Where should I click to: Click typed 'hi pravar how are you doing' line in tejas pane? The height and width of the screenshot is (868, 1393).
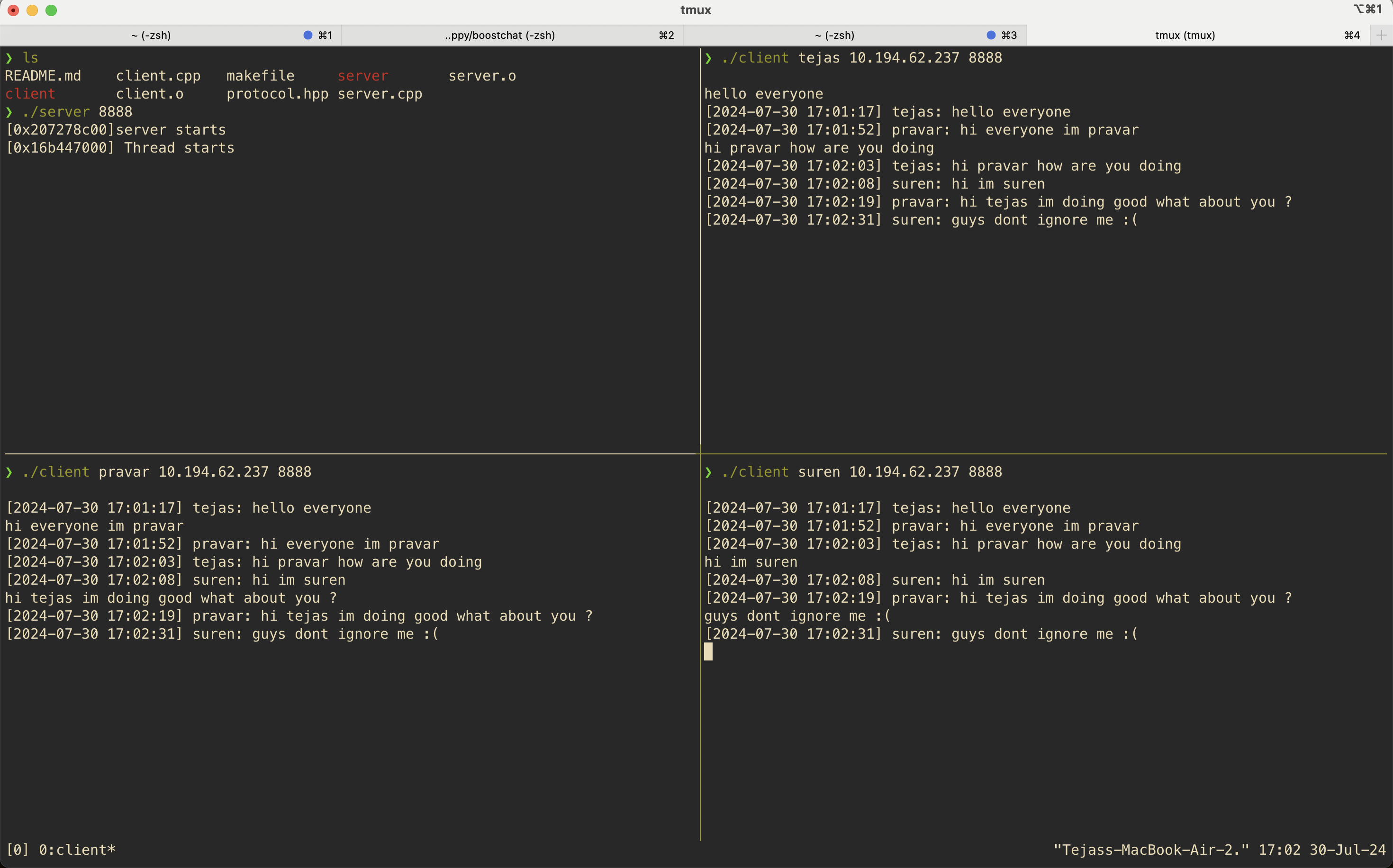tap(819, 147)
